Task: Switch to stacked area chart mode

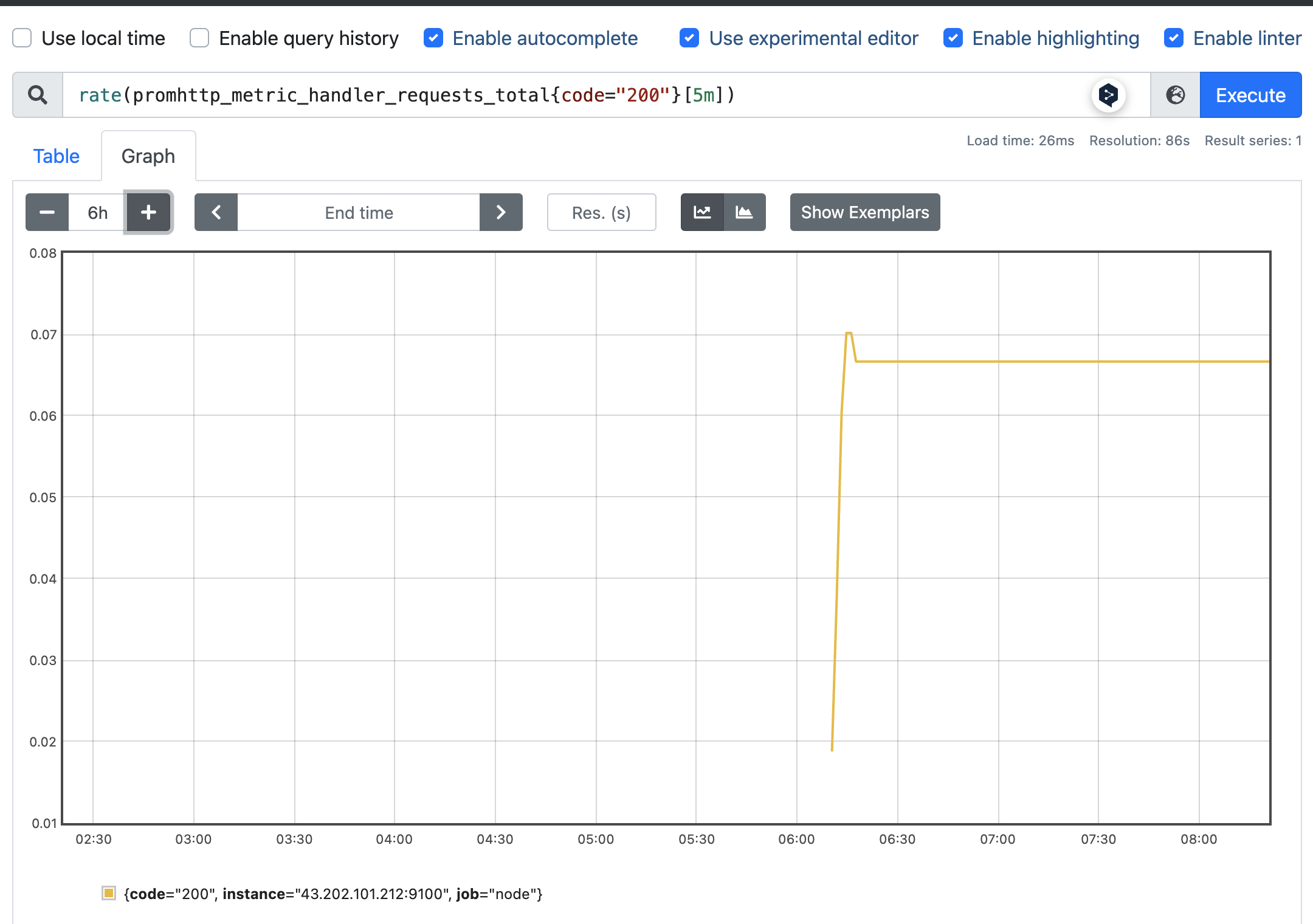Action: [744, 212]
